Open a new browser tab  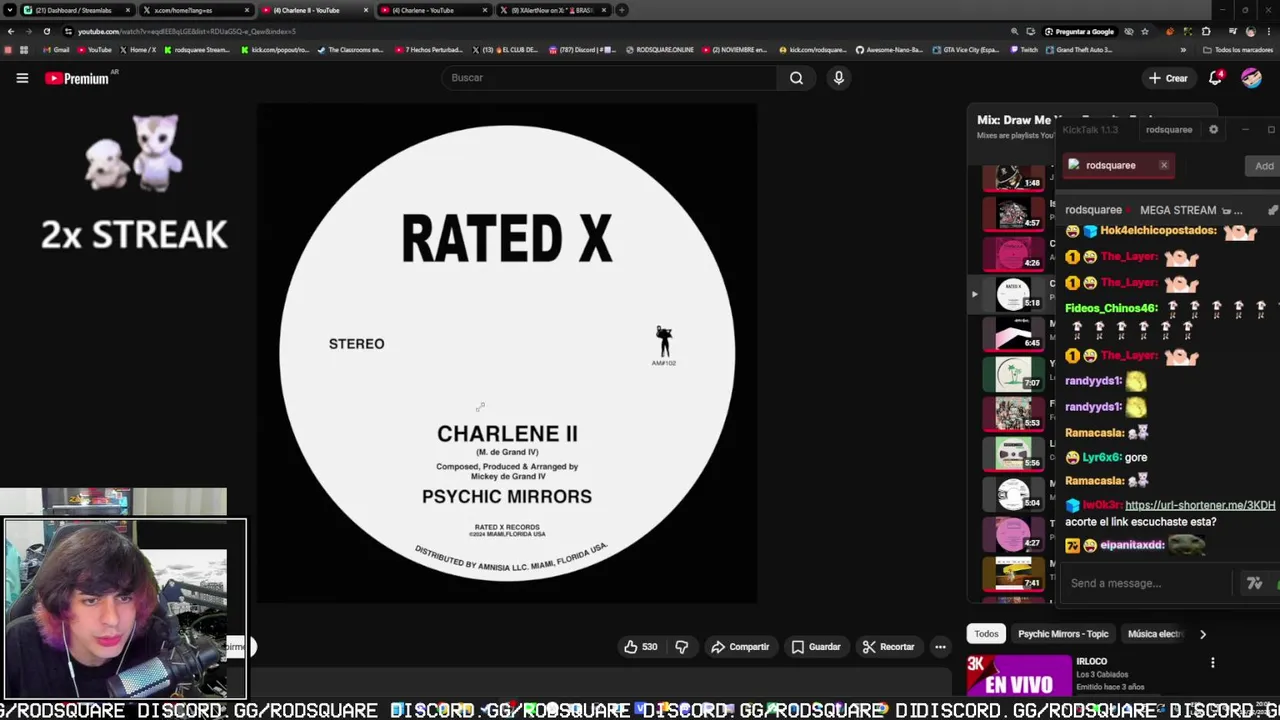tap(622, 10)
